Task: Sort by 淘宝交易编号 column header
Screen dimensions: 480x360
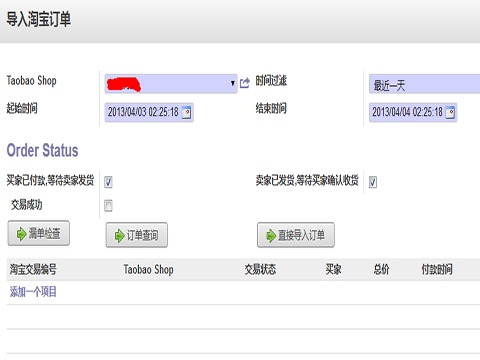Action: click(33, 269)
